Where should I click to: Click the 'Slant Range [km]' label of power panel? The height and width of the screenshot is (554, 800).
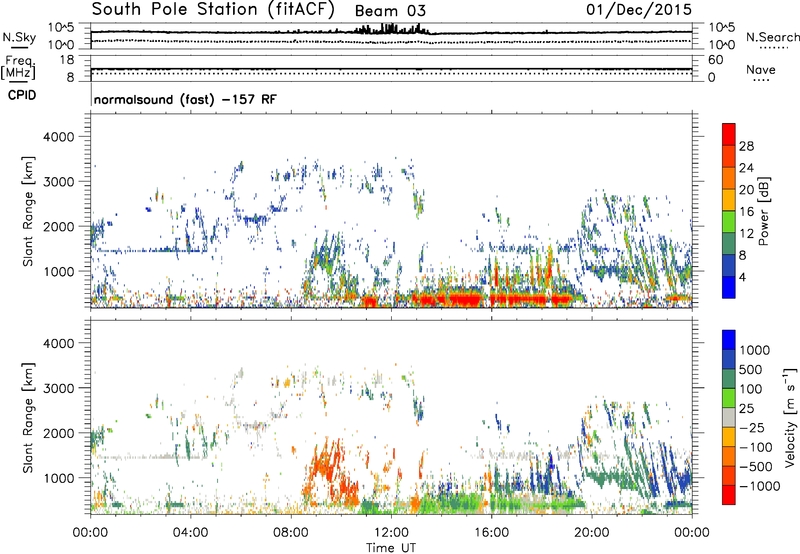tap(28, 211)
